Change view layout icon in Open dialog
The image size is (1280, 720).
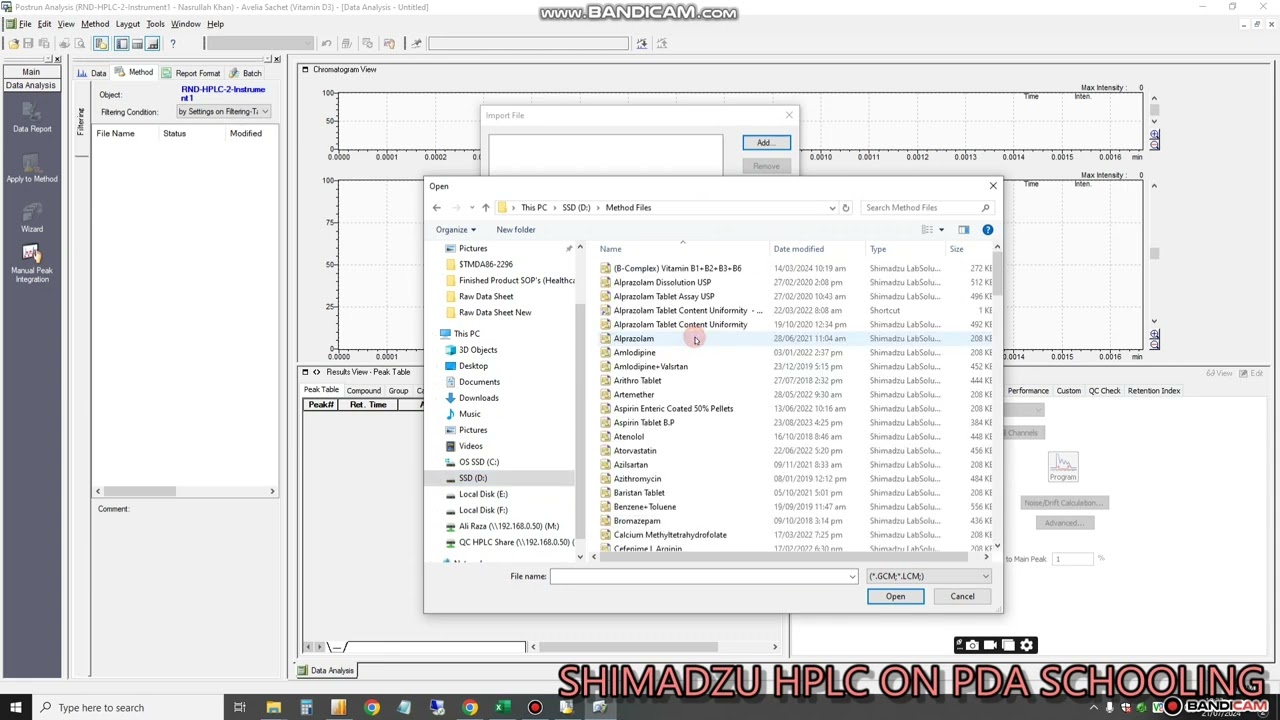click(x=927, y=230)
